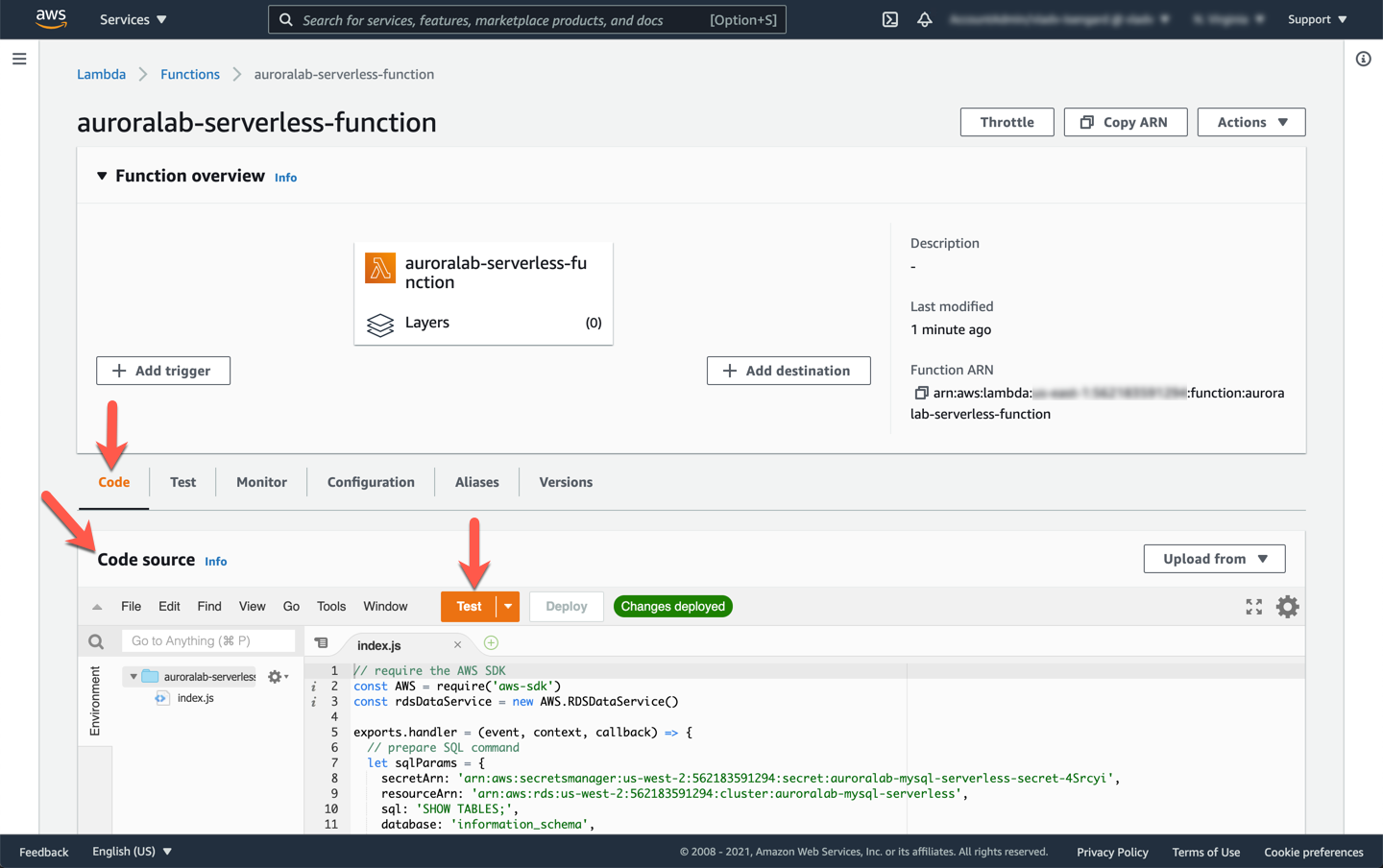Expand the Upload from dropdown
Screen dimensions: 1383x868
tap(1214, 559)
